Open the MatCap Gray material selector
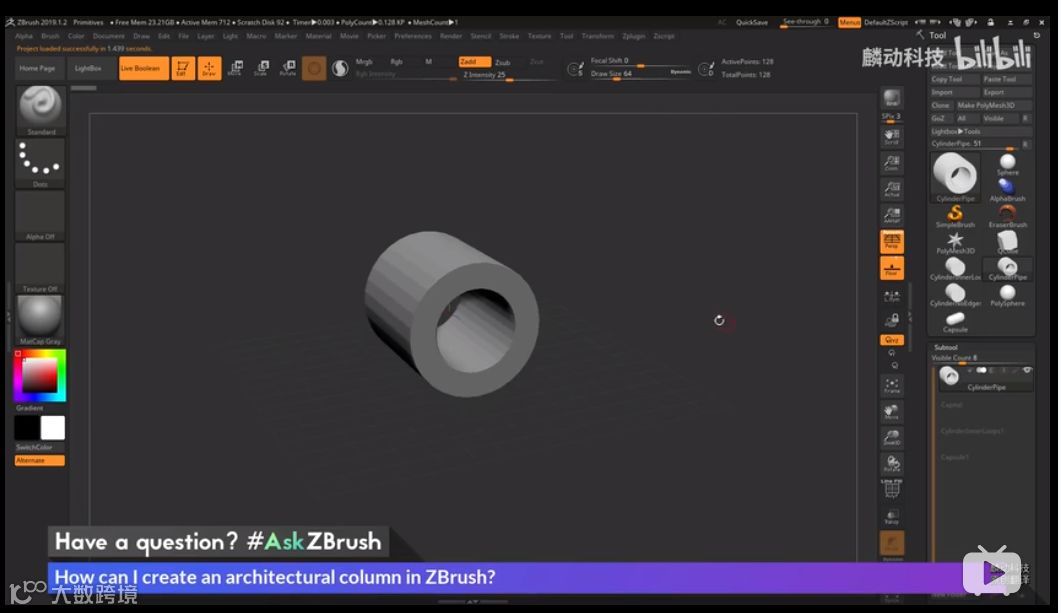The height and width of the screenshot is (613, 1061). pyautogui.click(x=41, y=320)
